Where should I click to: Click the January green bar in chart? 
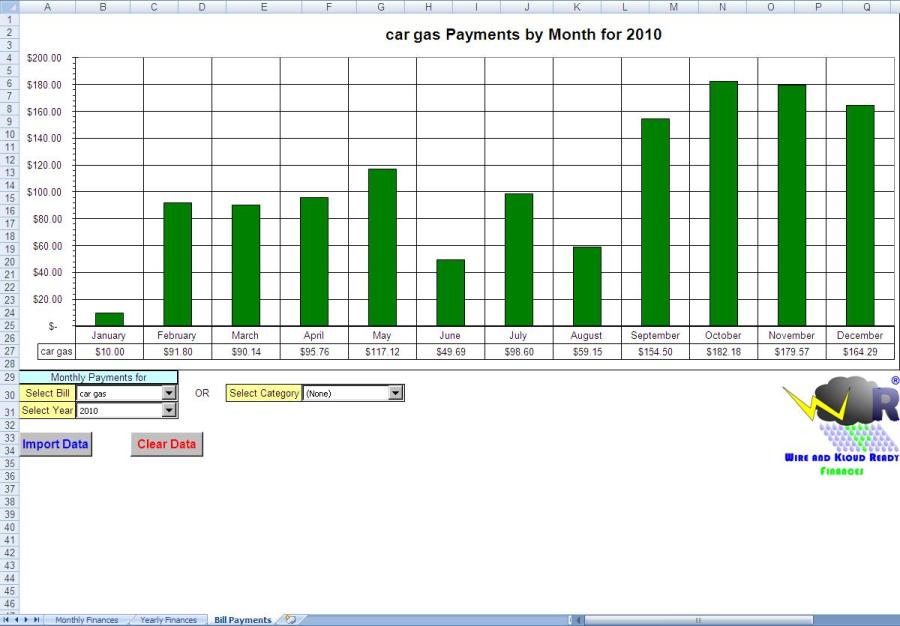click(x=109, y=319)
